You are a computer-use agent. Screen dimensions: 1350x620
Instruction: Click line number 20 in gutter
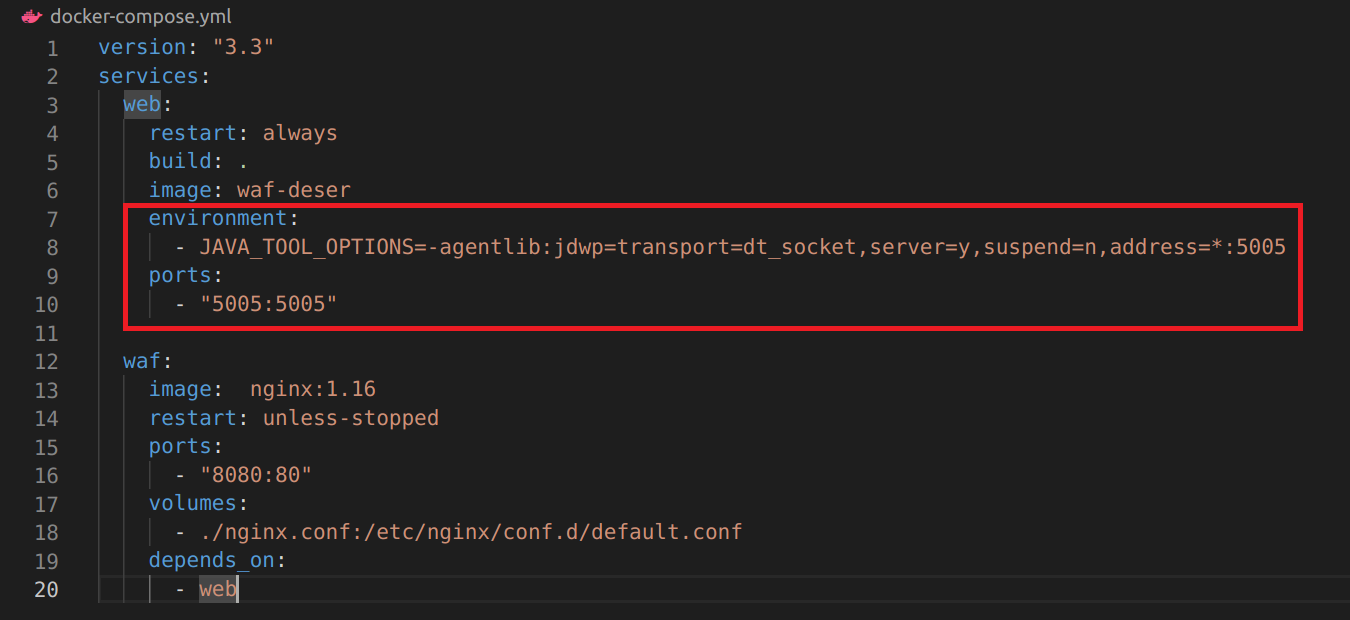[x=47, y=589]
